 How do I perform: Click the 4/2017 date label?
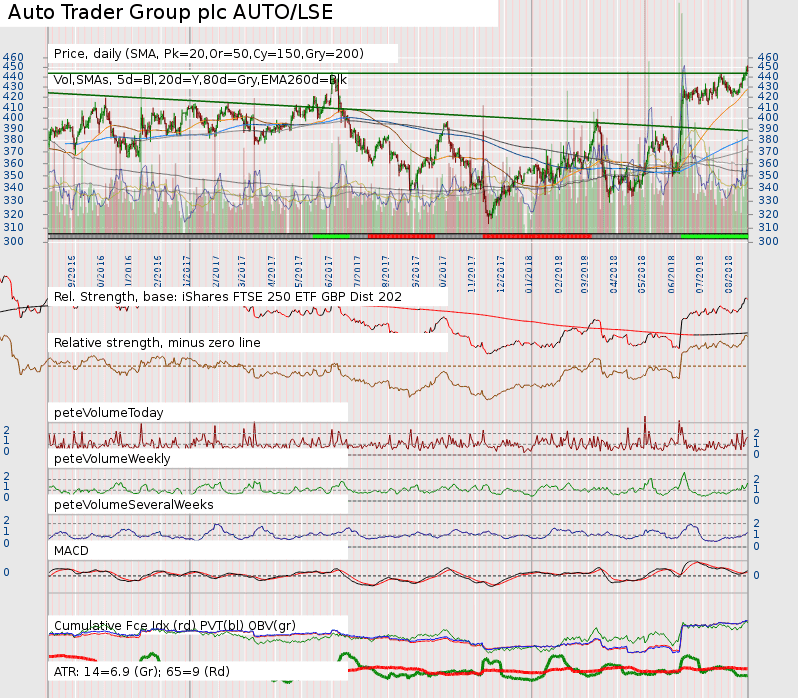pos(271,271)
